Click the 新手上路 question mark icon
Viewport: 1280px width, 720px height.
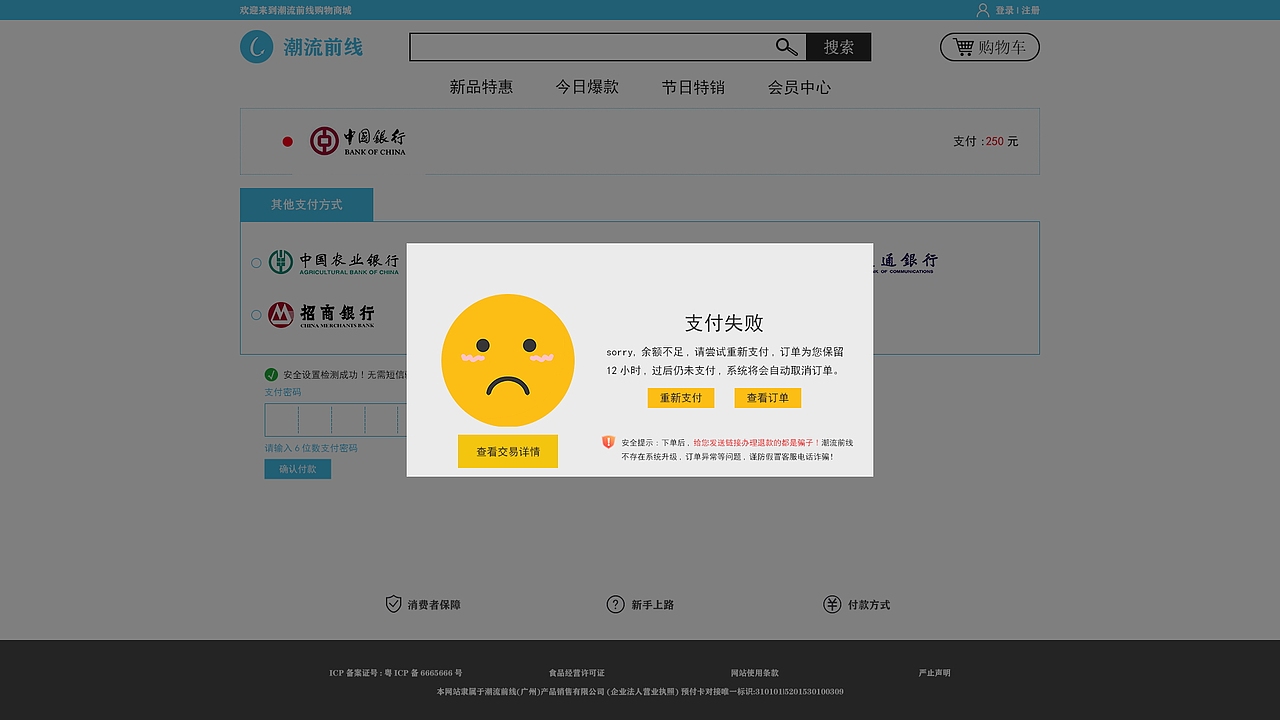coord(613,603)
